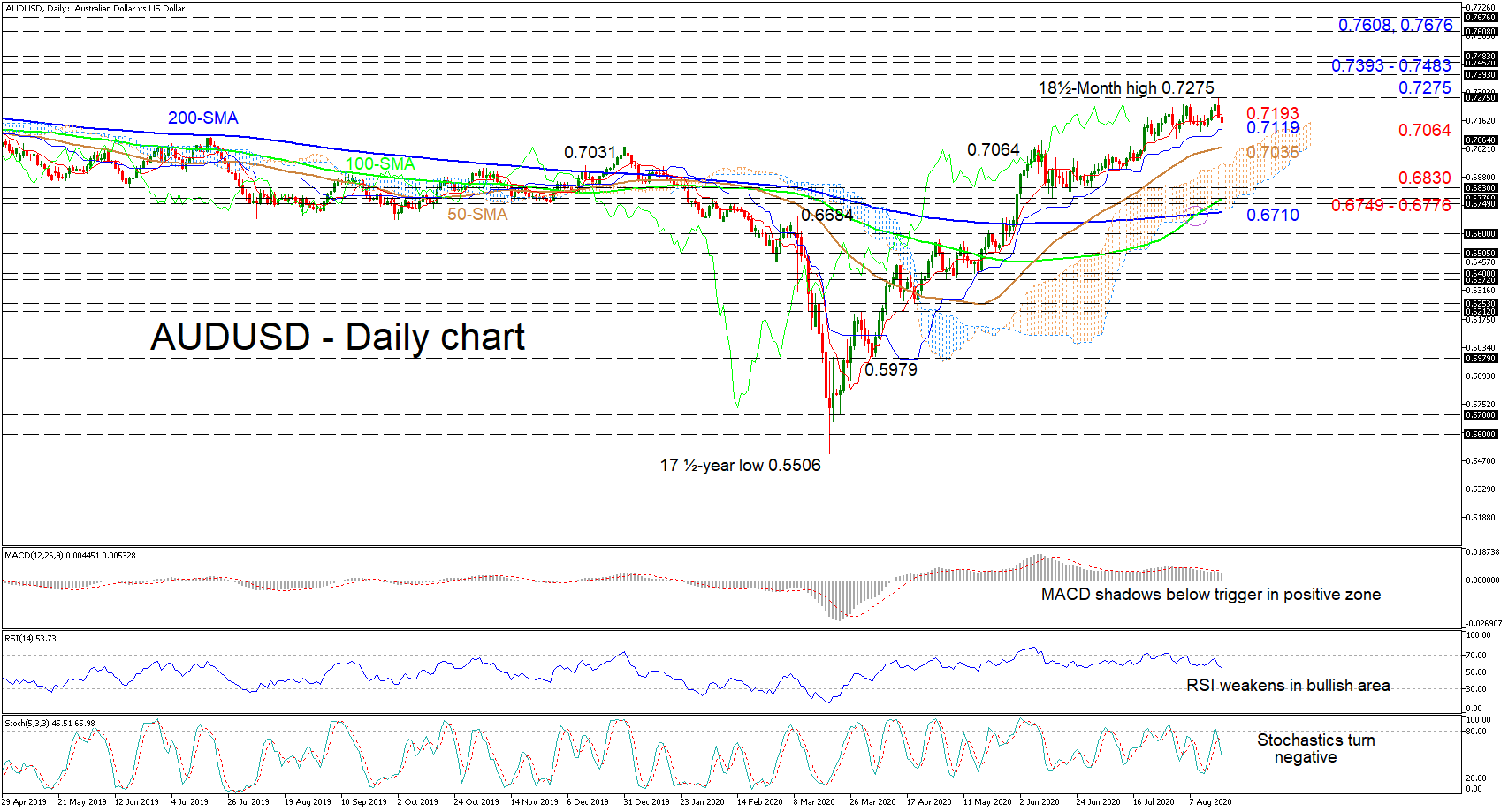Click the '0.018738' MACD axis value

point(1482,551)
